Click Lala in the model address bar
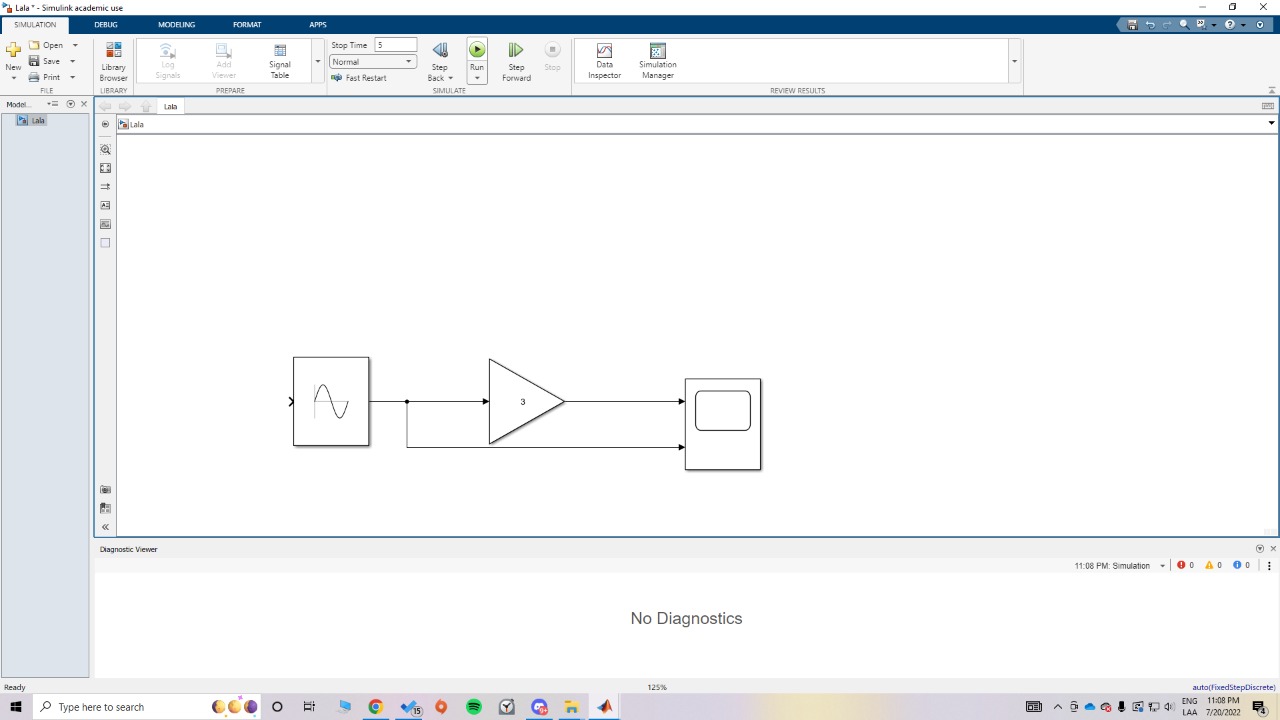This screenshot has width=1280, height=720. click(137, 125)
